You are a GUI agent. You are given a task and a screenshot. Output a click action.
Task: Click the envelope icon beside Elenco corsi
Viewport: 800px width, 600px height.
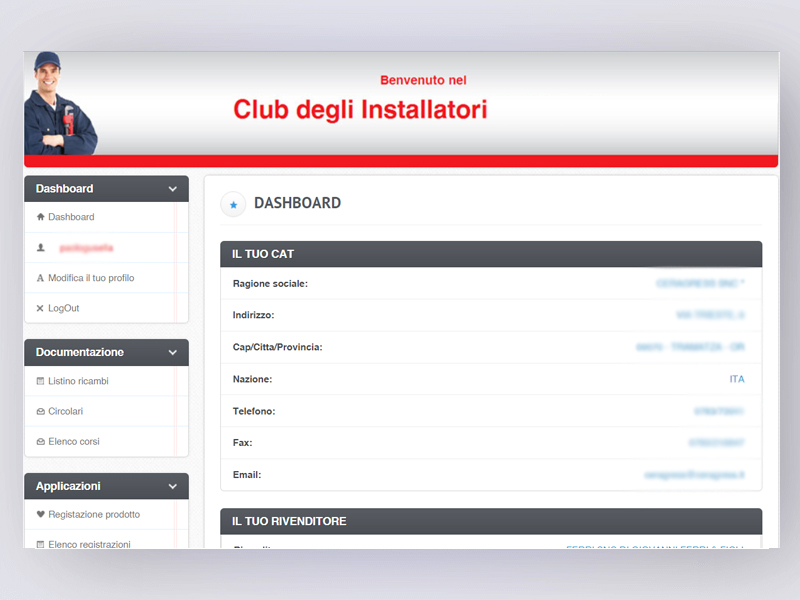[40, 441]
